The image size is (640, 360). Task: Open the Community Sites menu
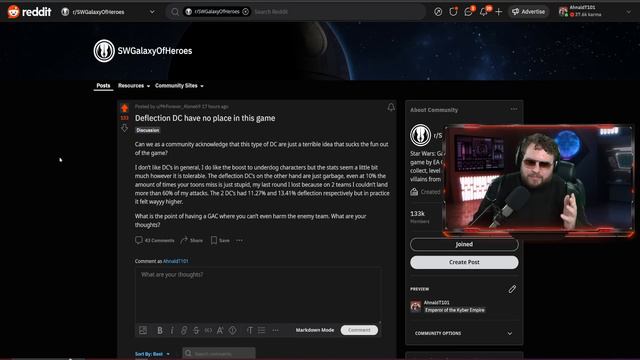(179, 86)
